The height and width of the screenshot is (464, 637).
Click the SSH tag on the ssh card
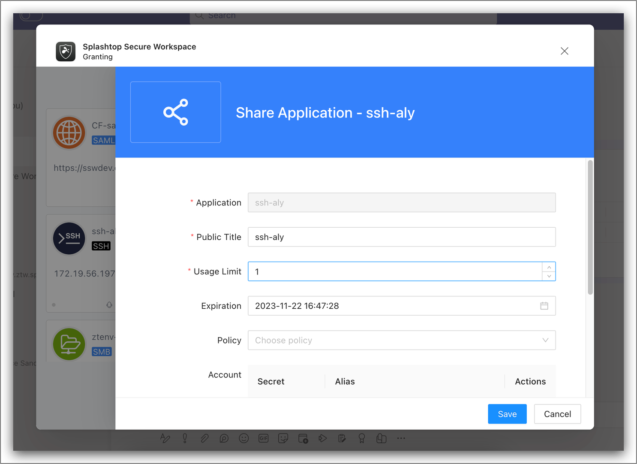point(101,246)
